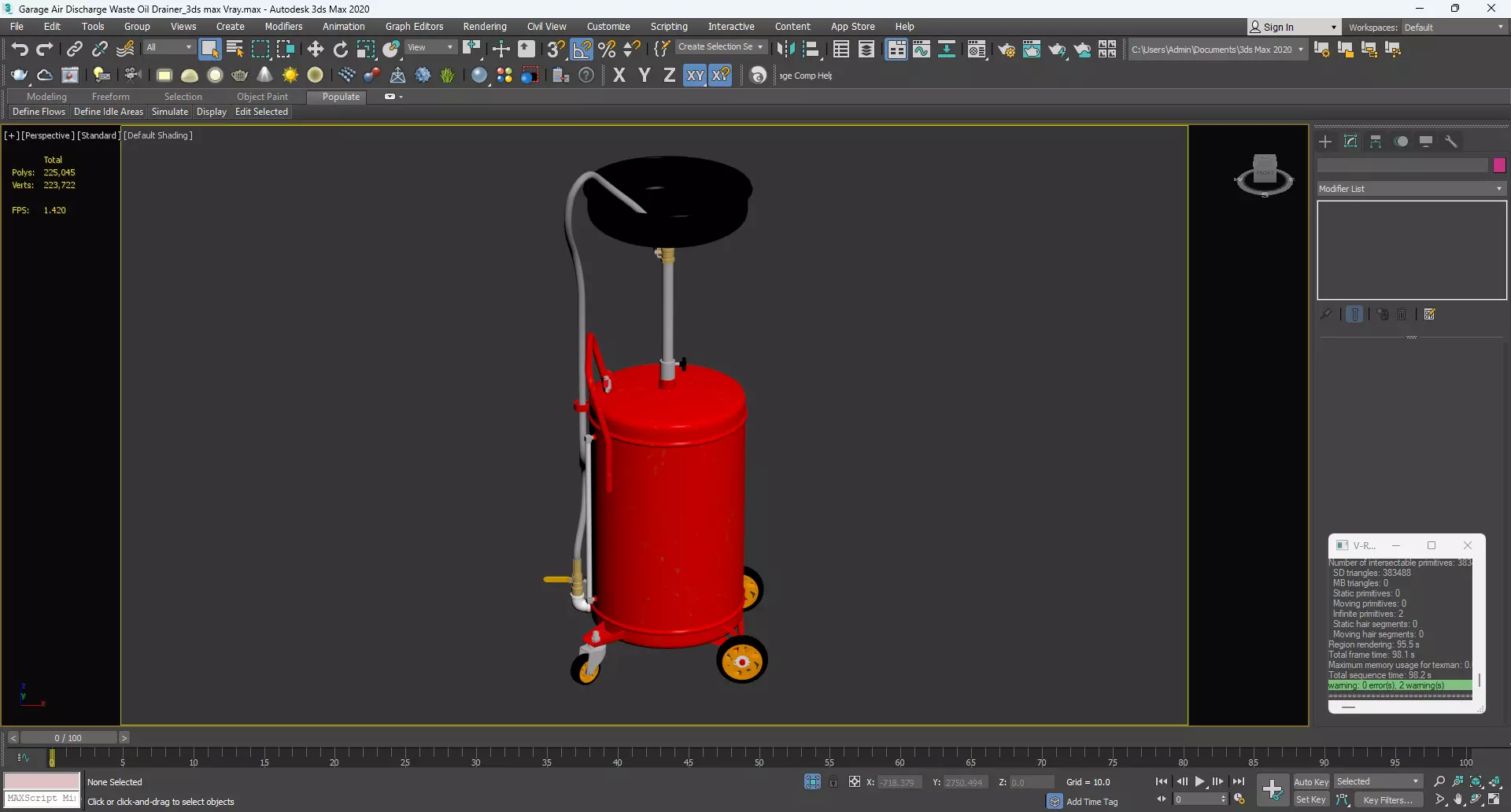This screenshot has width=1511, height=812.
Task: Click the Bind to Space Warp icon
Action: pyautogui.click(x=125, y=50)
